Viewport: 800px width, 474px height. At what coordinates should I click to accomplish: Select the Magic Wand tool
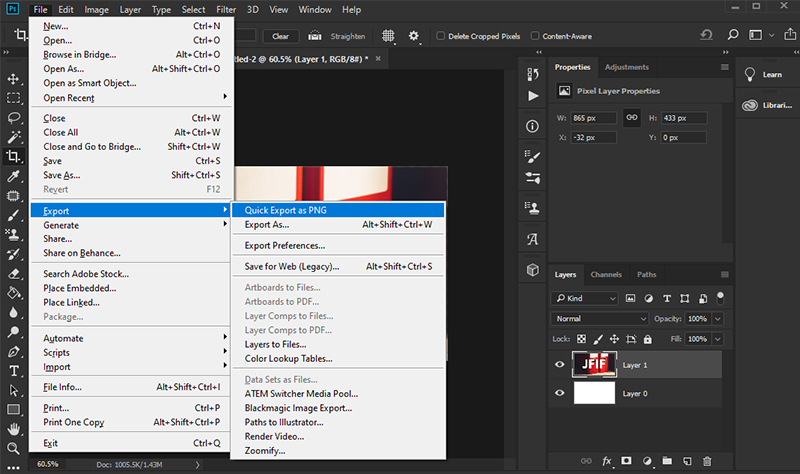[x=13, y=137]
